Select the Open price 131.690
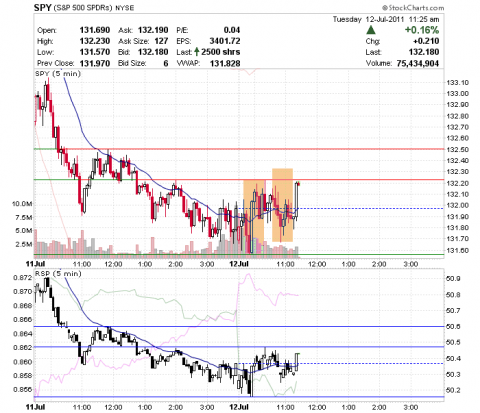The width and height of the screenshot is (480, 413). click(95, 30)
